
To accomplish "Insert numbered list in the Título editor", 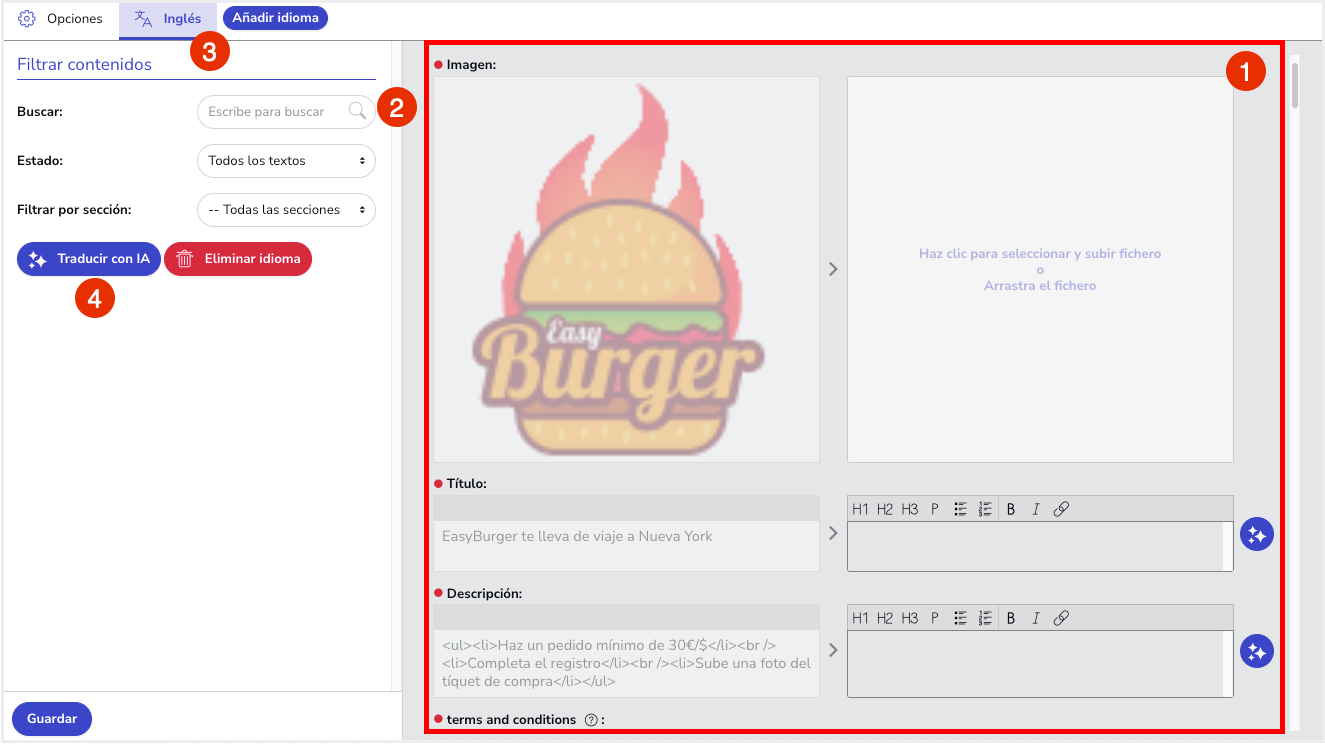I will click(x=985, y=509).
